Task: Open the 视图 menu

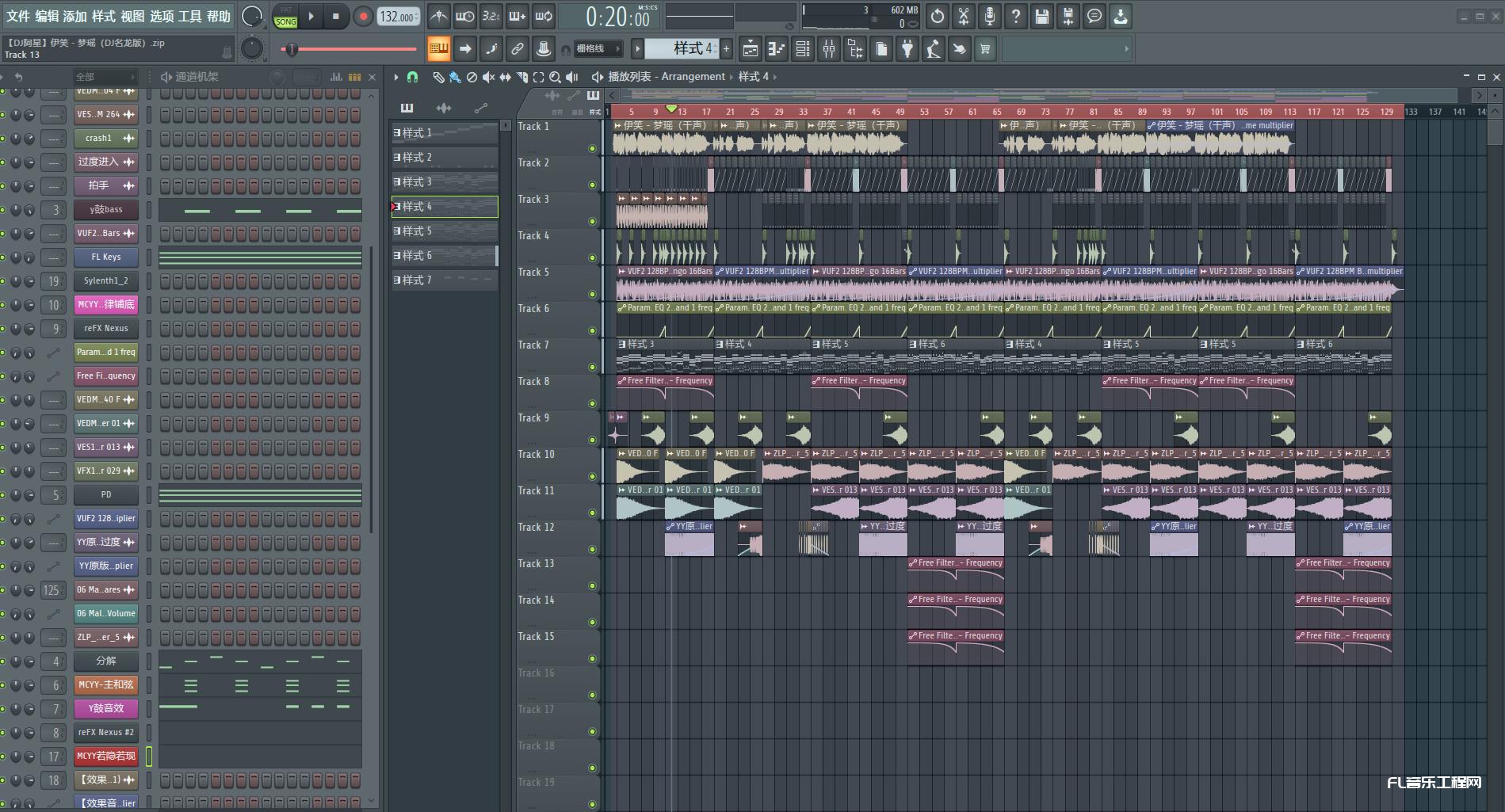Action: (132, 16)
